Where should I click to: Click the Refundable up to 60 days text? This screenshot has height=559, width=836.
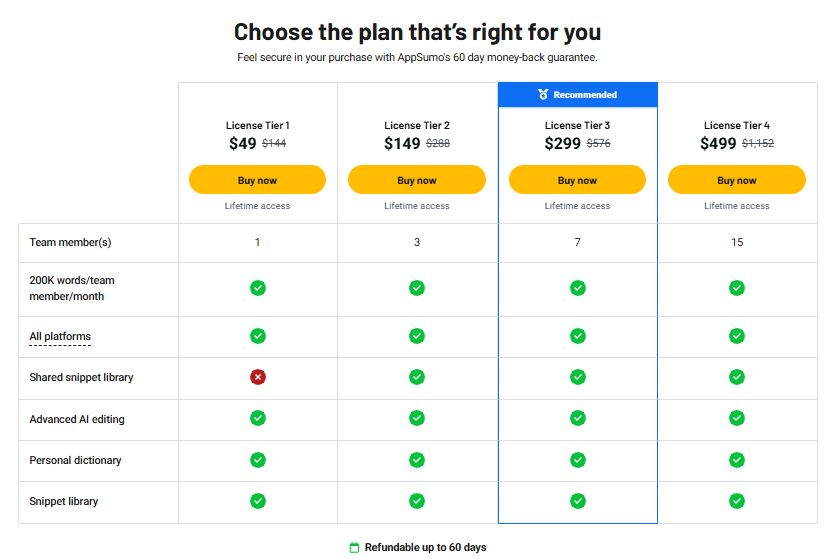pos(425,548)
